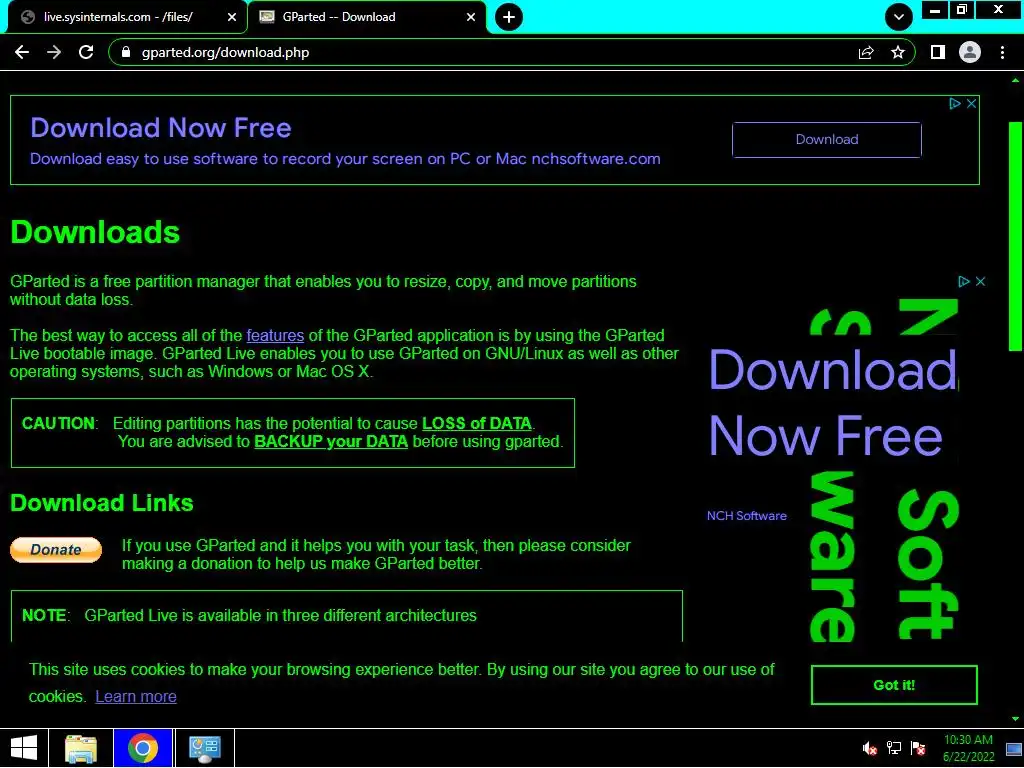Click the muted volume tray icon
This screenshot has height=768, width=1024.
[x=869, y=748]
